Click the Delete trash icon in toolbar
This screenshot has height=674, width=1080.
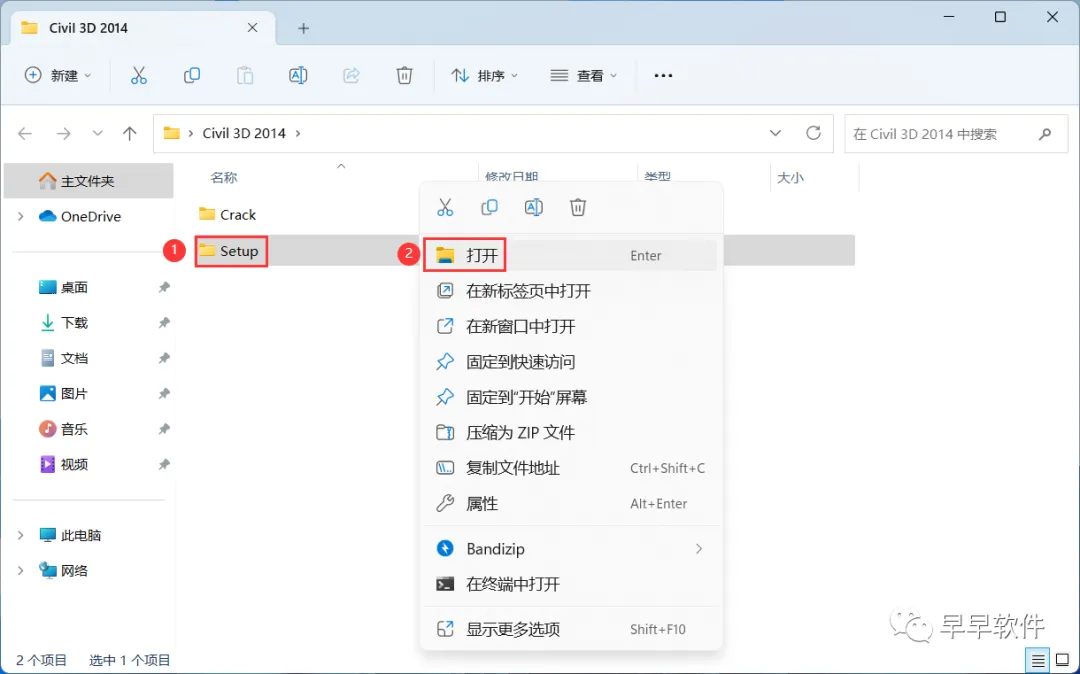click(x=404, y=75)
